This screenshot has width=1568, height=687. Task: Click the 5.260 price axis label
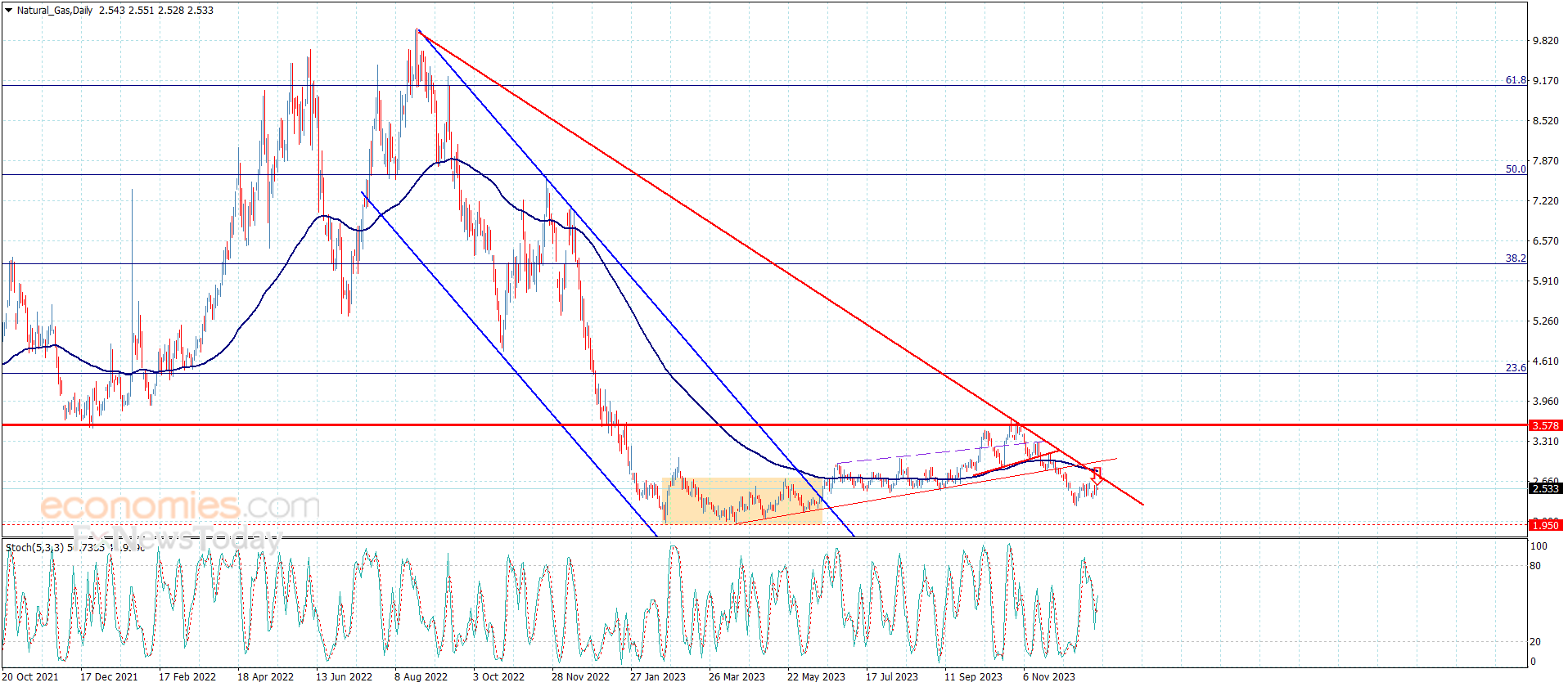(x=1545, y=321)
